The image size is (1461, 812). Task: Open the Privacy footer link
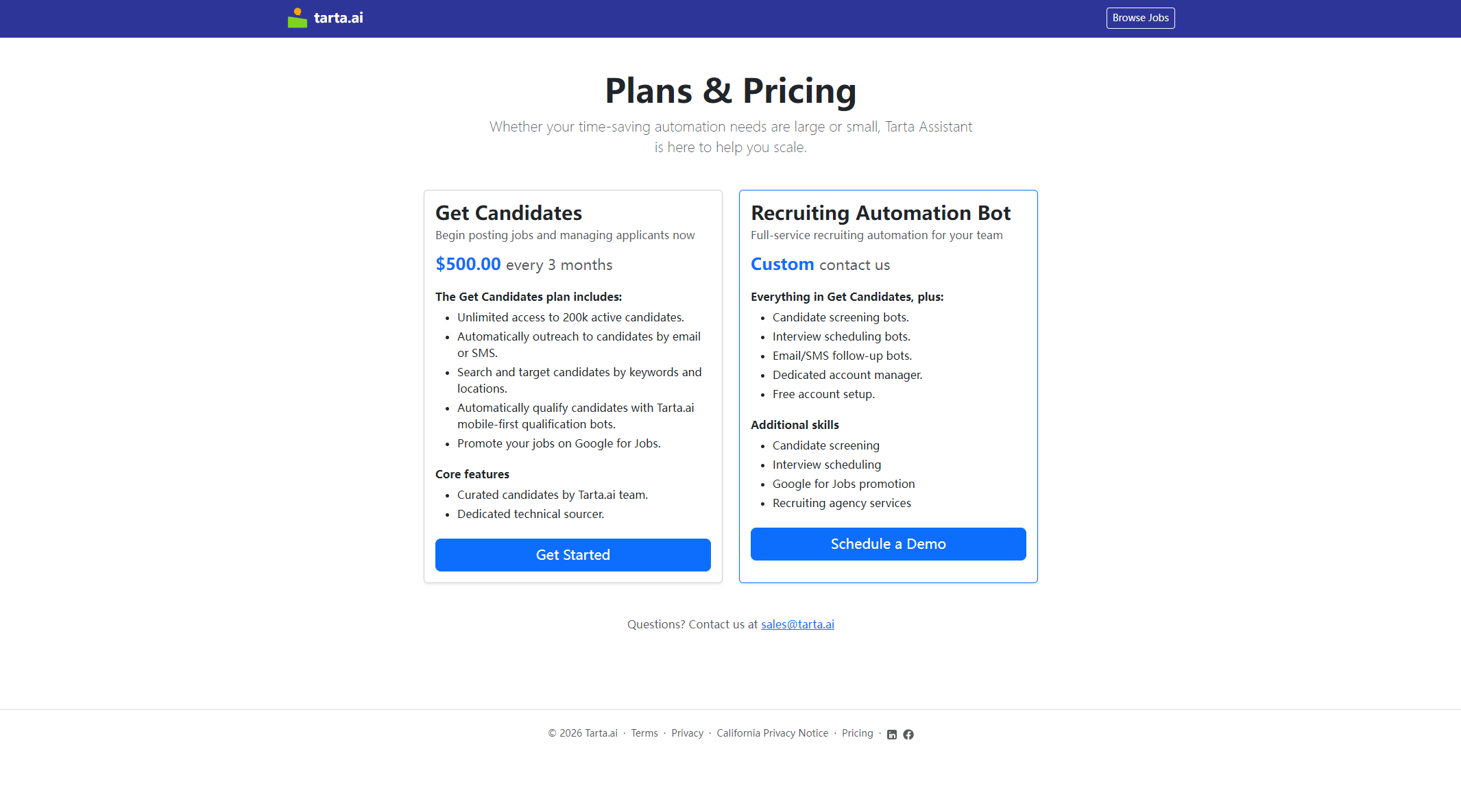point(687,733)
